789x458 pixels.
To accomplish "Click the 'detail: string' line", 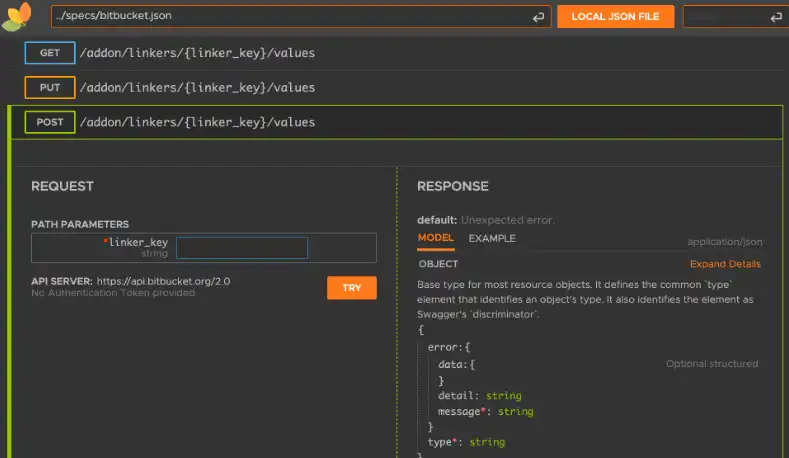I will (480, 396).
